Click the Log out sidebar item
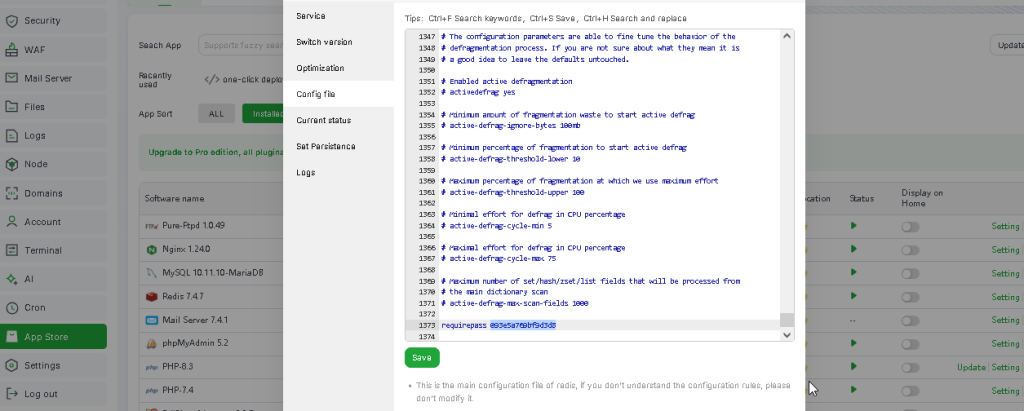This screenshot has width=1024, height=411. (54, 394)
